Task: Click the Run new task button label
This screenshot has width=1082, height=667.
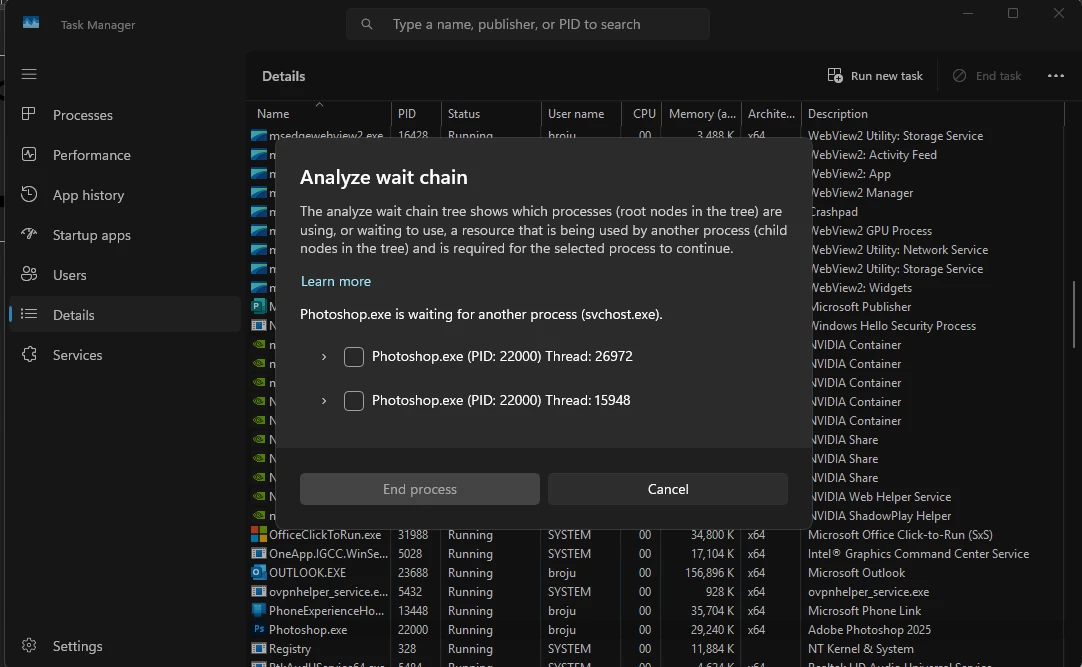Action: 887,76
